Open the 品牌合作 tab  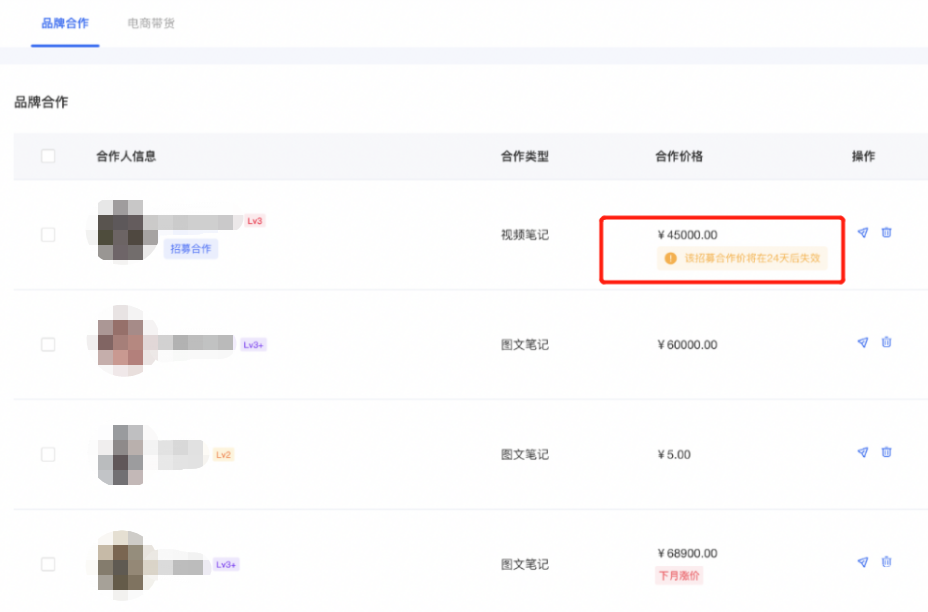click(x=66, y=23)
